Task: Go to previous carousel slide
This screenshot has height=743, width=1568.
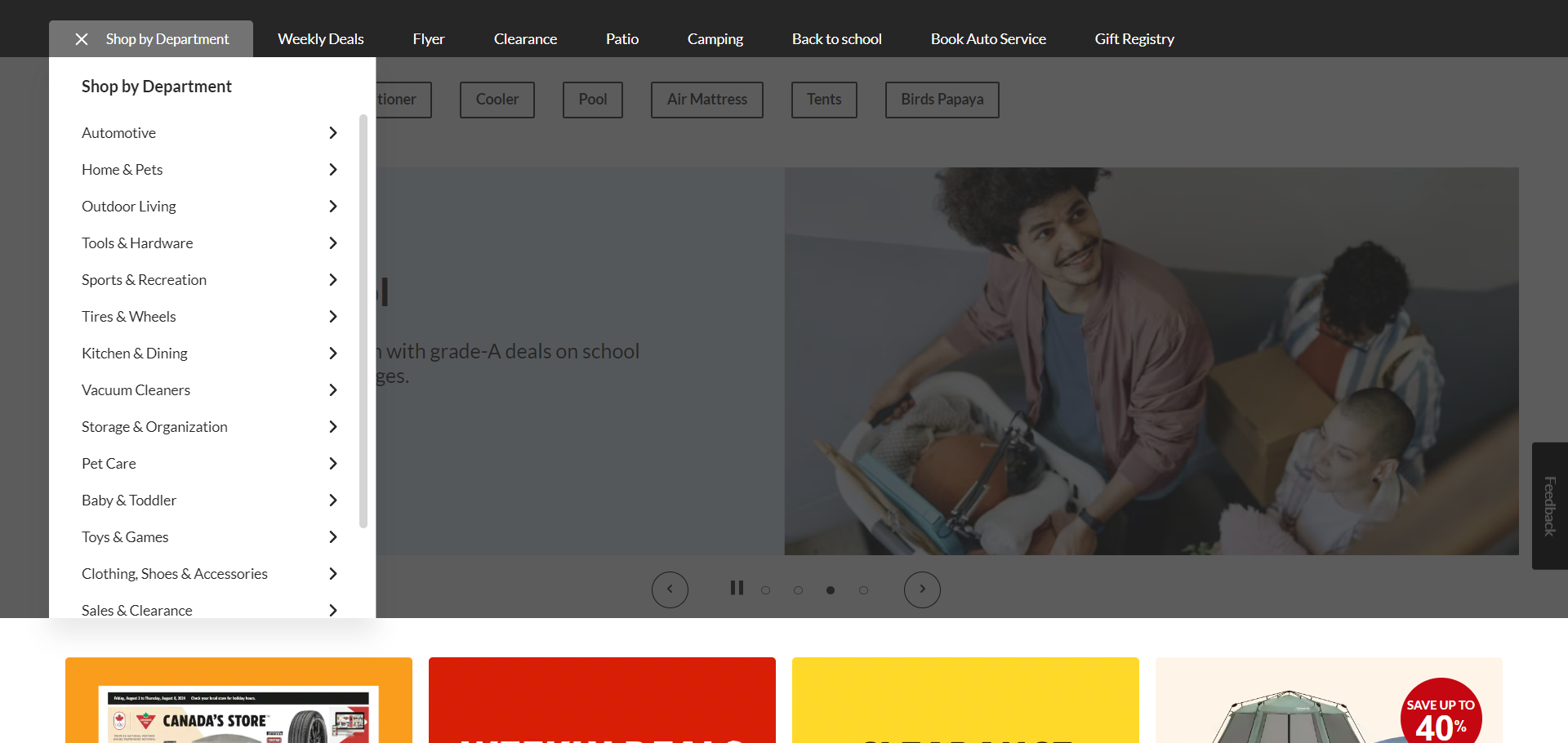Action: pyautogui.click(x=670, y=590)
